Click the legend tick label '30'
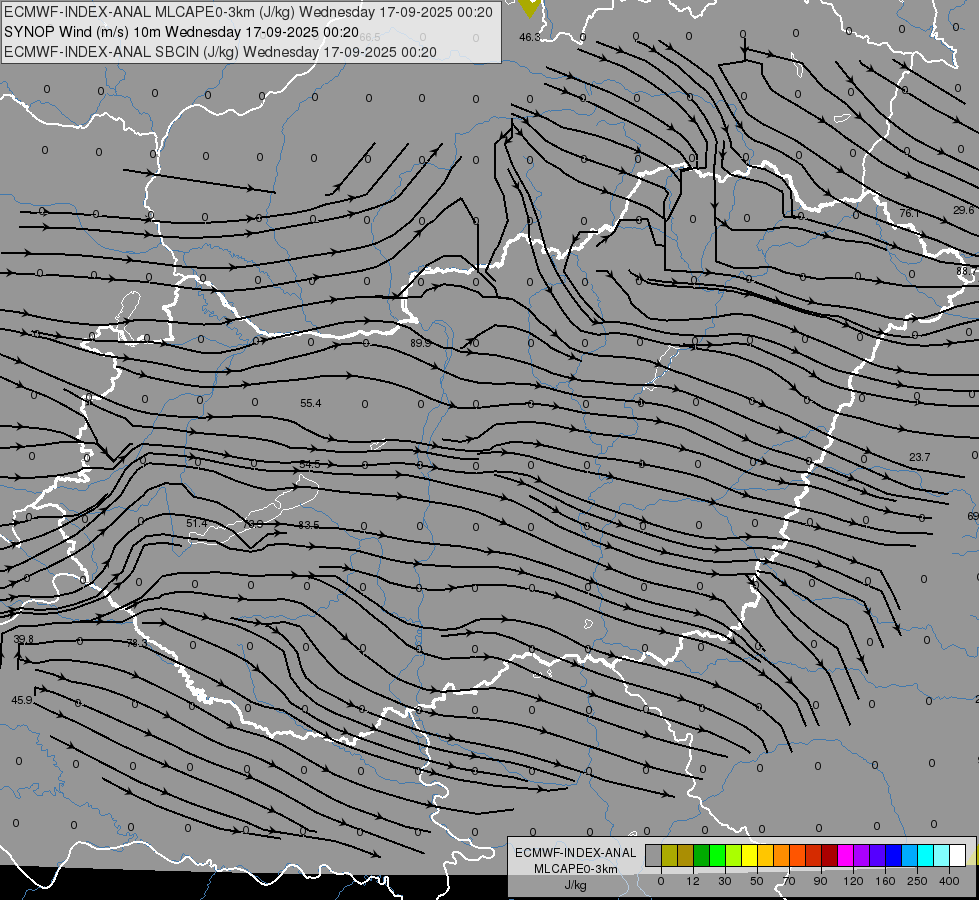979x900 pixels. (x=724, y=881)
